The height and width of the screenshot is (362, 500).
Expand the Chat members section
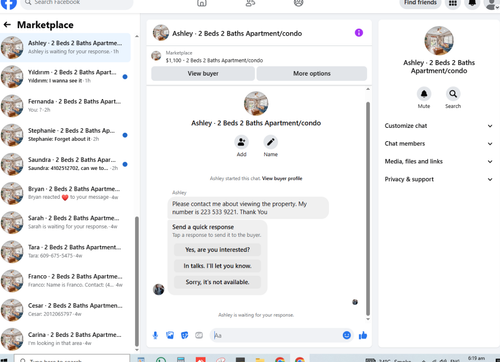click(439, 144)
